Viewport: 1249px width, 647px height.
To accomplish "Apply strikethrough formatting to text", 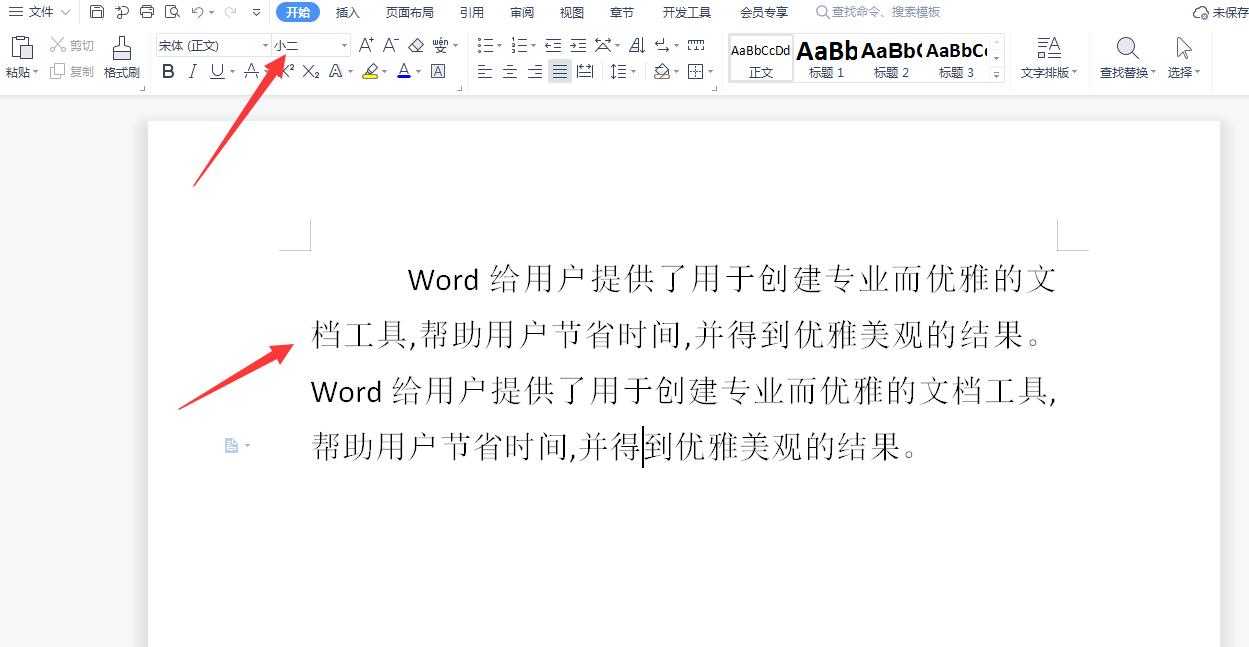I will (252, 71).
